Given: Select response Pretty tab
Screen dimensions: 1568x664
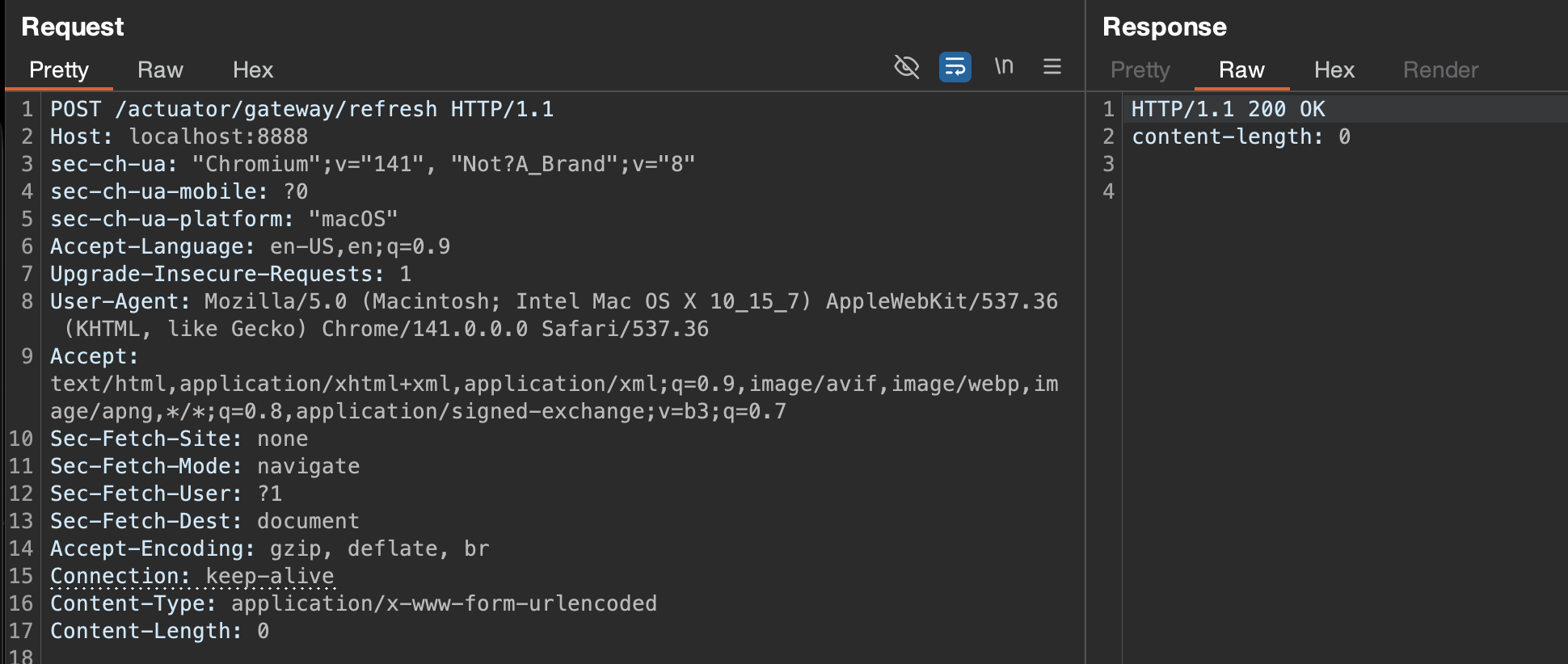Looking at the screenshot, I should click(x=1140, y=70).
